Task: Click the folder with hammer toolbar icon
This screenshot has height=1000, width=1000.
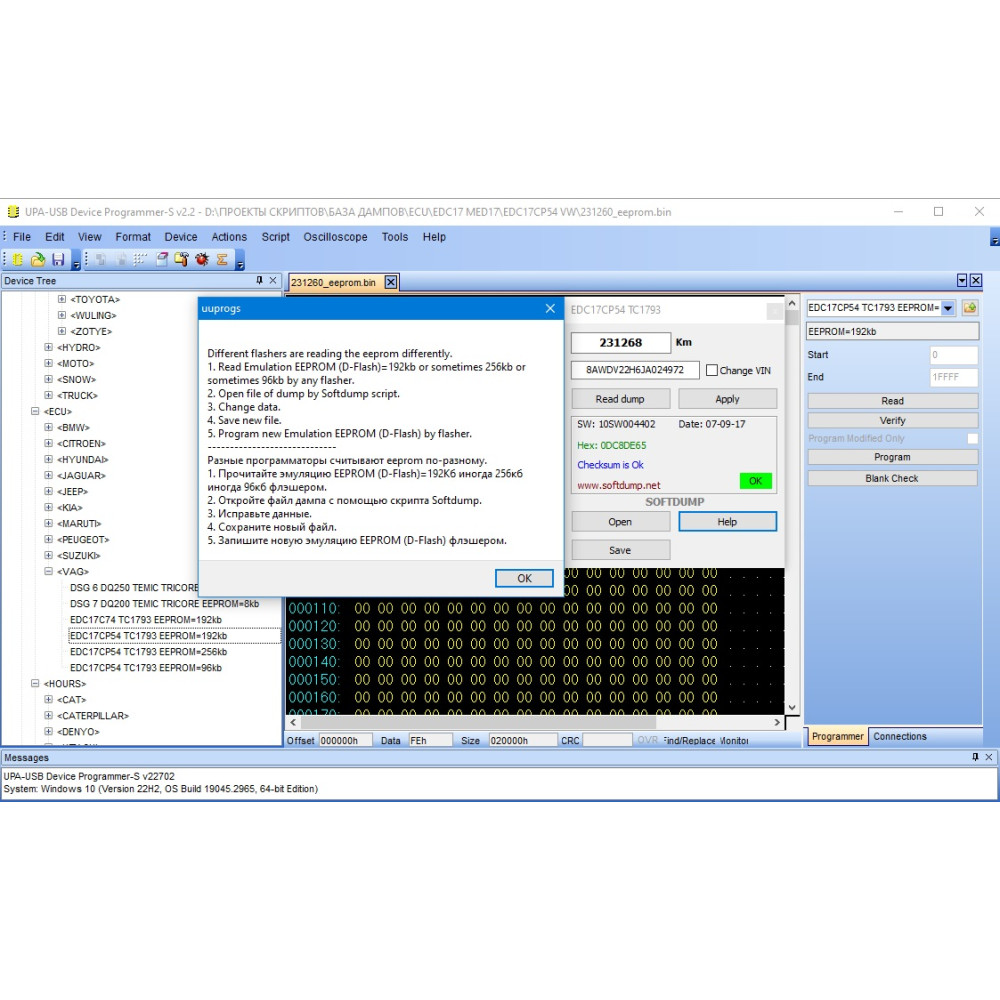Action: click(182, 259)
